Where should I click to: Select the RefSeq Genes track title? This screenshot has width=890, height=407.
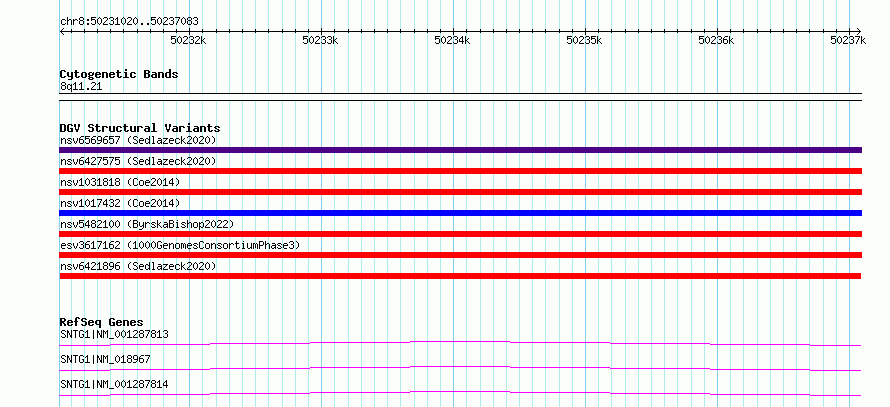point(101,322)
